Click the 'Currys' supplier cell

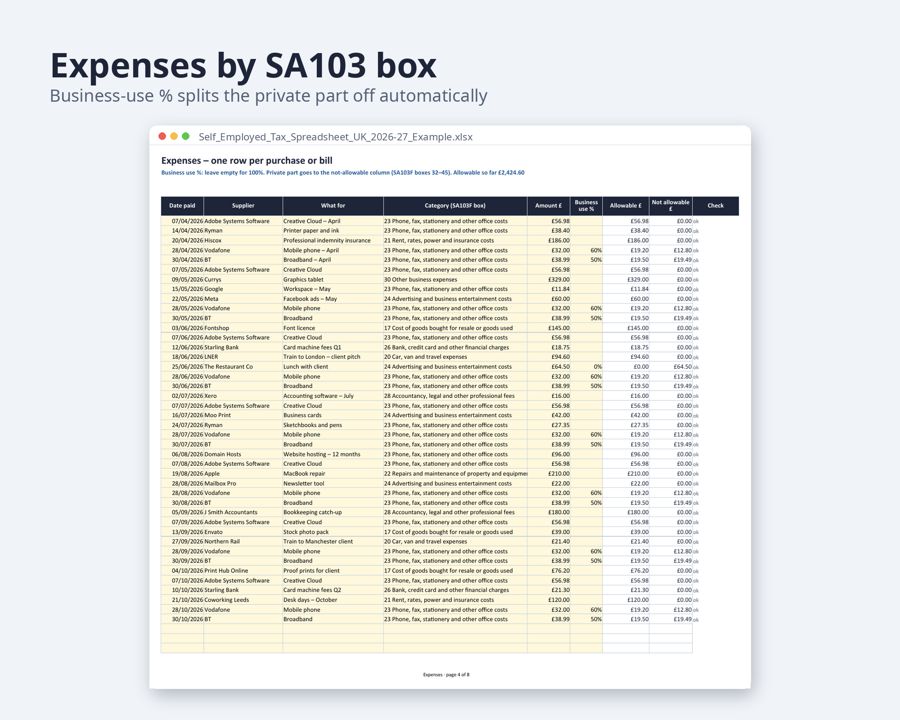(243, 280)
